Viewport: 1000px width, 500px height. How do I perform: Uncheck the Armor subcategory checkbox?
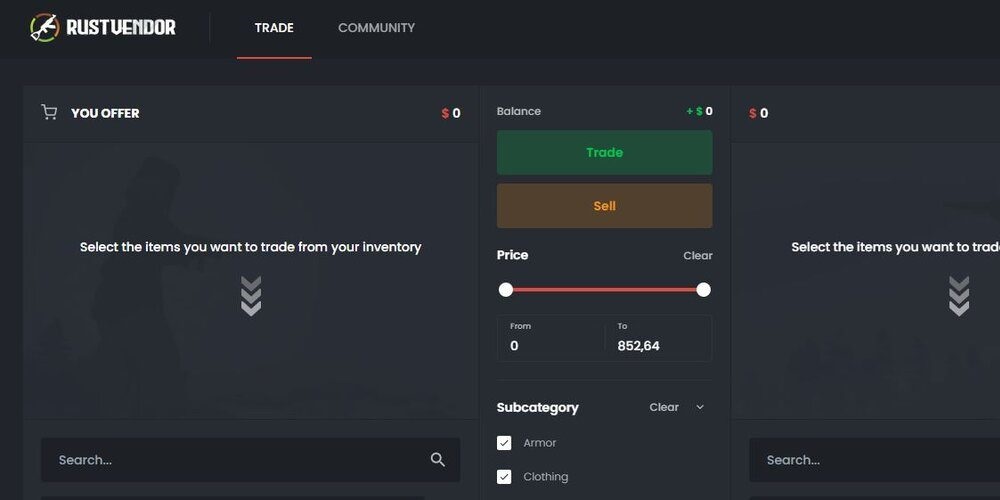point(504,443)
